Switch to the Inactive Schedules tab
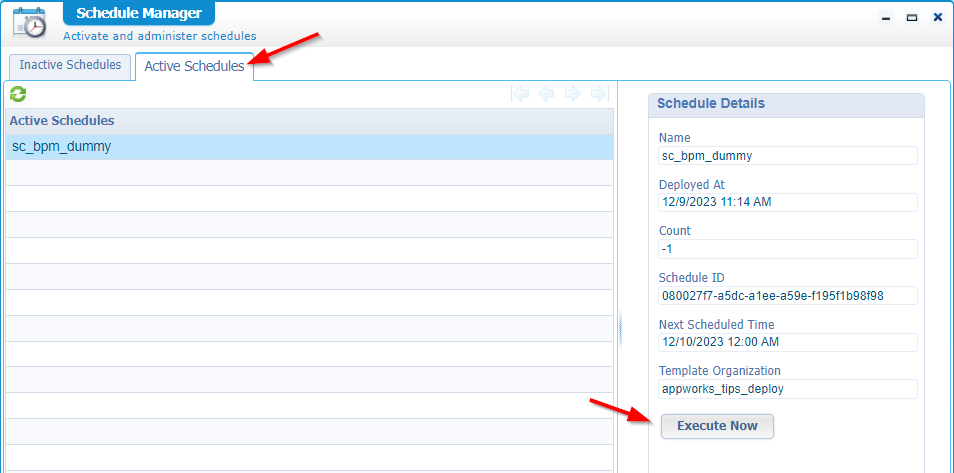This screenshot has width=954, height=473. [x=70, y=65]
